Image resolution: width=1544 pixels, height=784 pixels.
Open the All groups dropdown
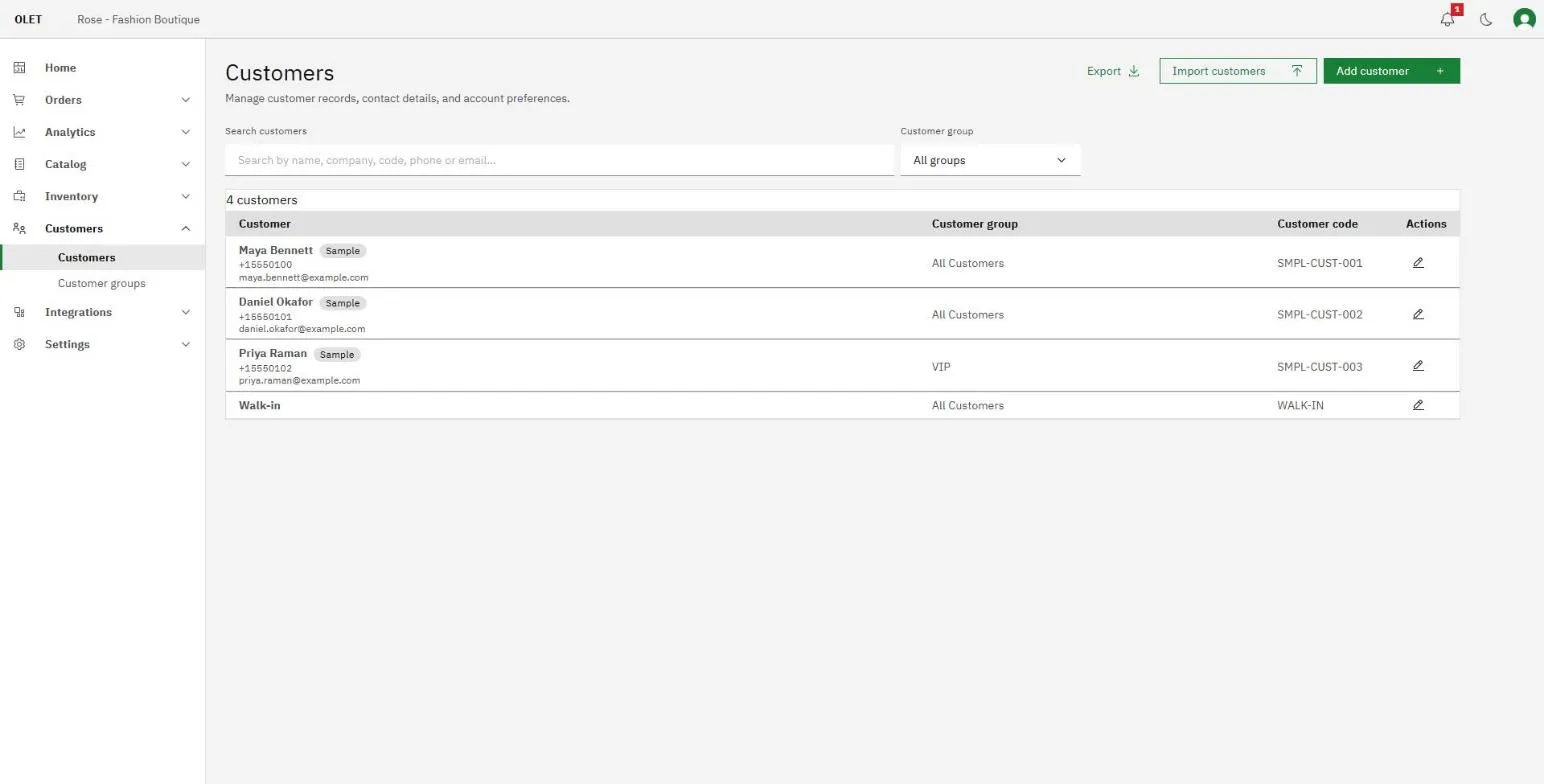pyautogui.click(x=990, y=160)
